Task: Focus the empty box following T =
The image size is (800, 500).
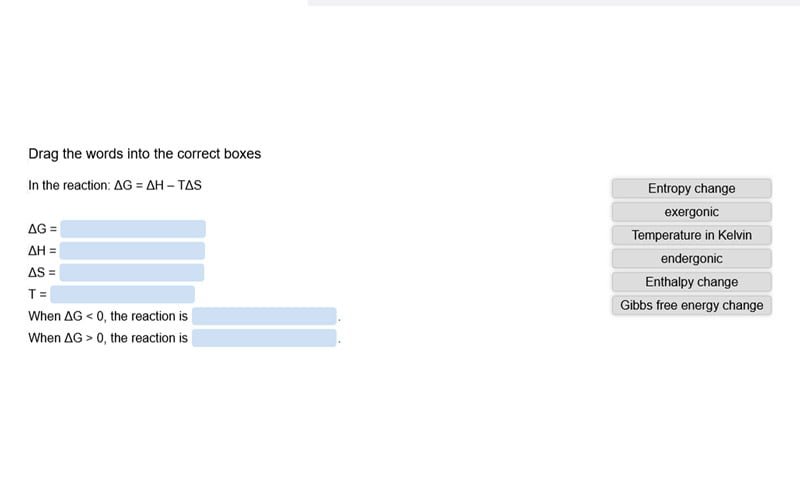Action: click(x=122, y=294)
